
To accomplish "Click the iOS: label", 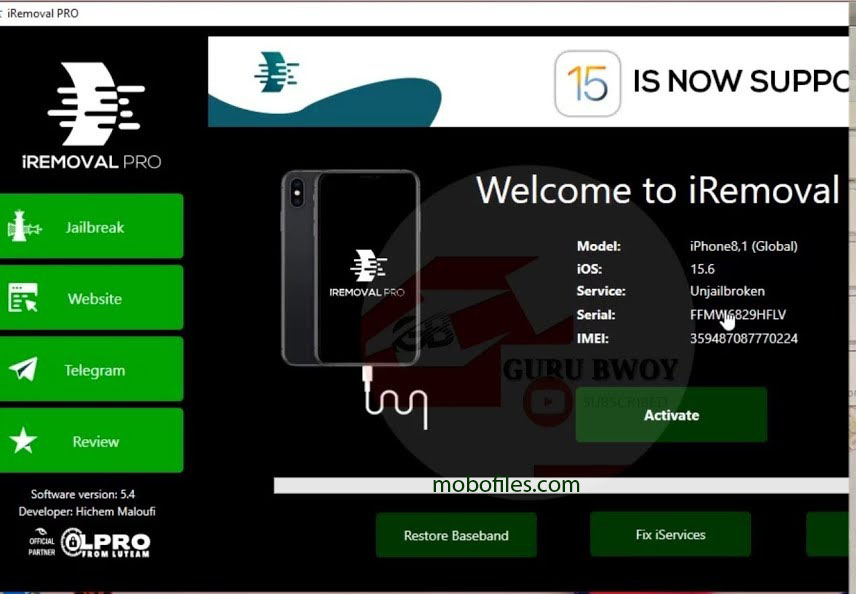I will (590, 269).
